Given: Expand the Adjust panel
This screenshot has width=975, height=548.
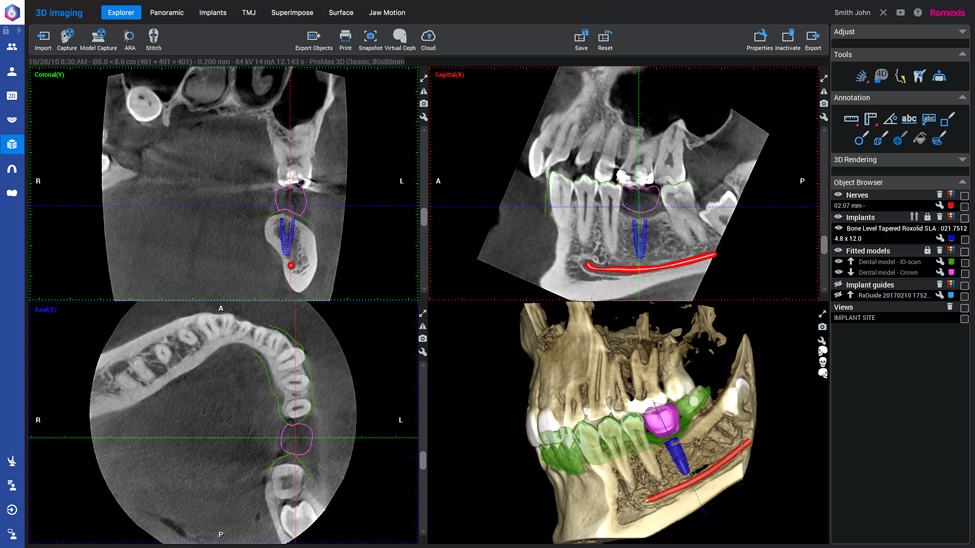Looking at the screenshot, I should click(962, 32).
